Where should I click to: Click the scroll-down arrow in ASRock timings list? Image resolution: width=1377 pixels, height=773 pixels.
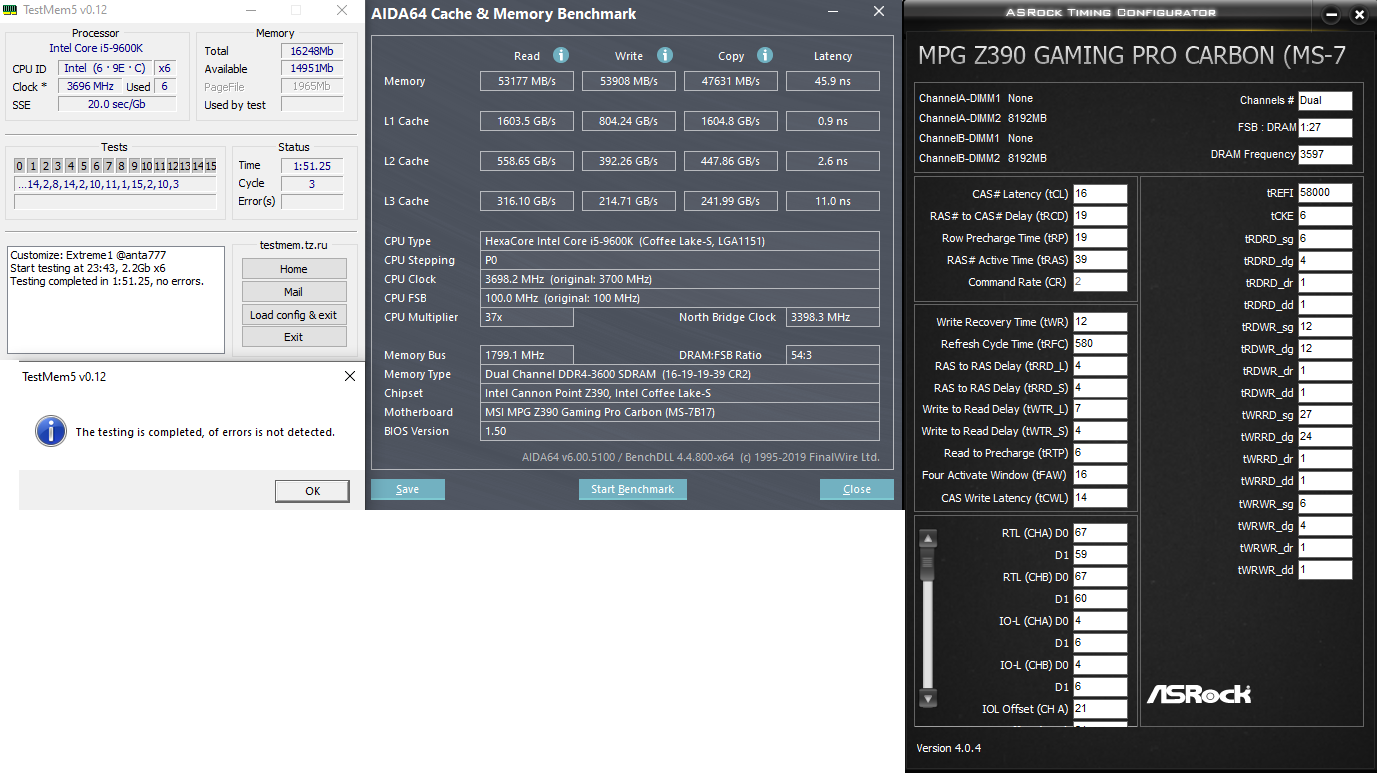928,698
